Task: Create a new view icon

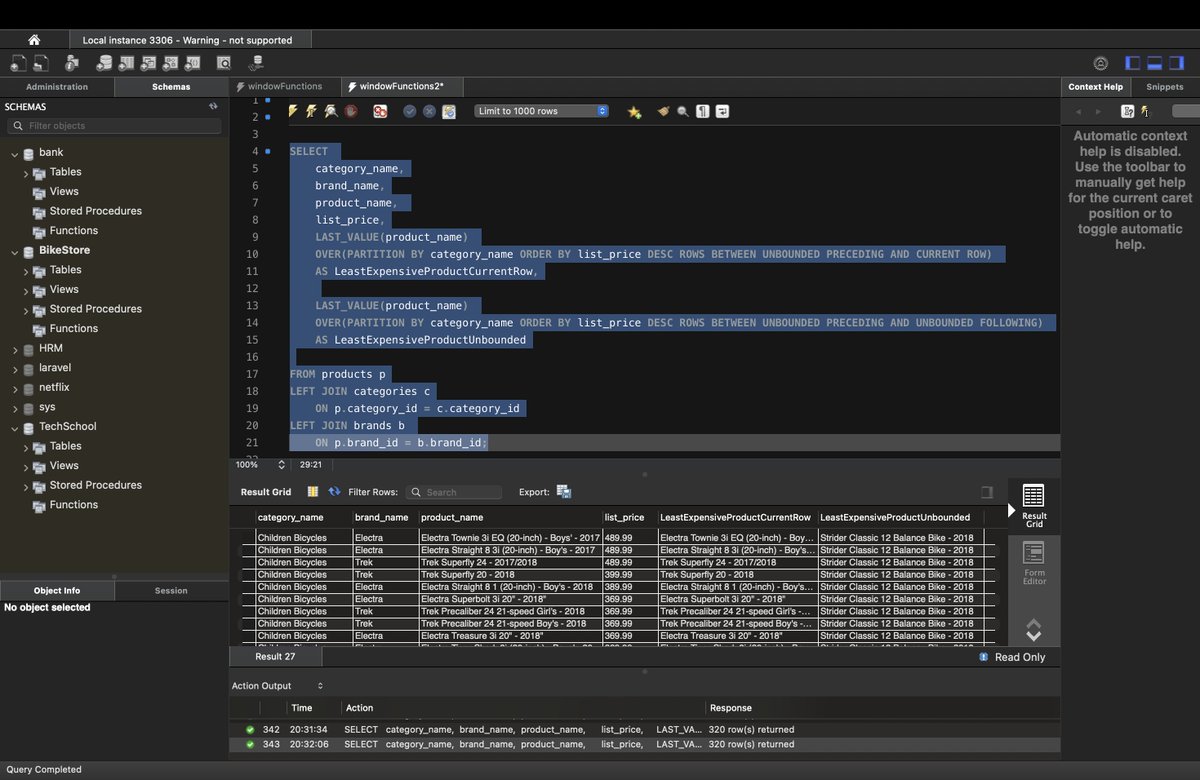Action: click(148, 63)
